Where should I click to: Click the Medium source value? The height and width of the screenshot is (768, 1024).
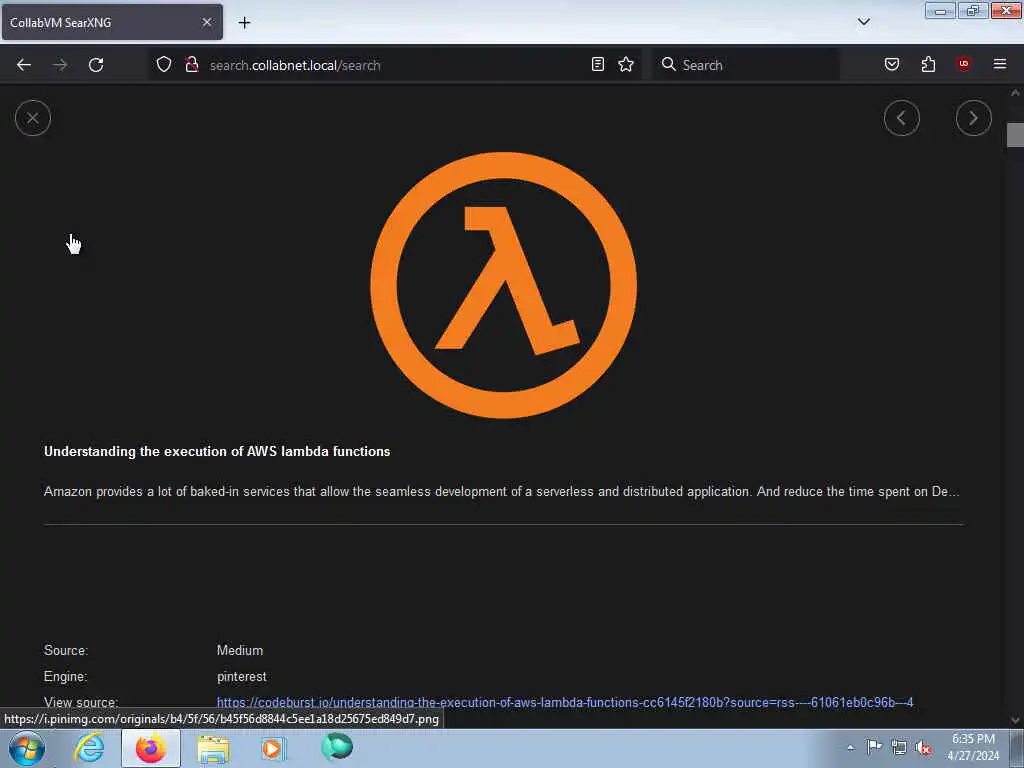240,650
